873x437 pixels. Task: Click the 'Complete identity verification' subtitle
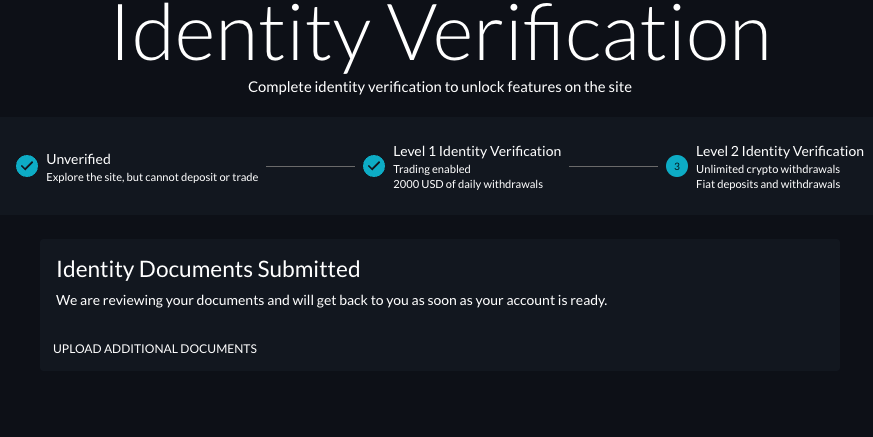440,87
